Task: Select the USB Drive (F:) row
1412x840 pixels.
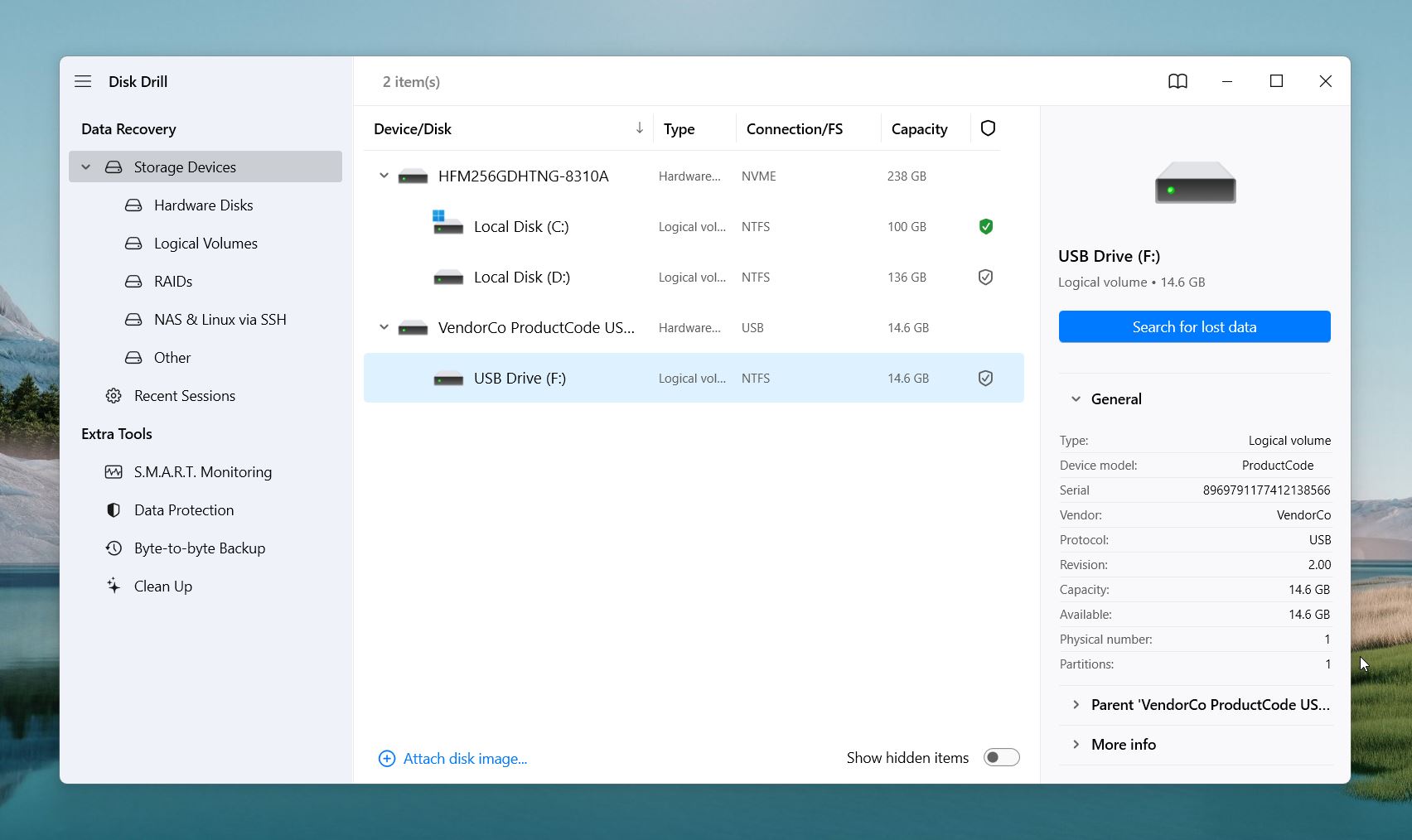Action: click(694, 379)
